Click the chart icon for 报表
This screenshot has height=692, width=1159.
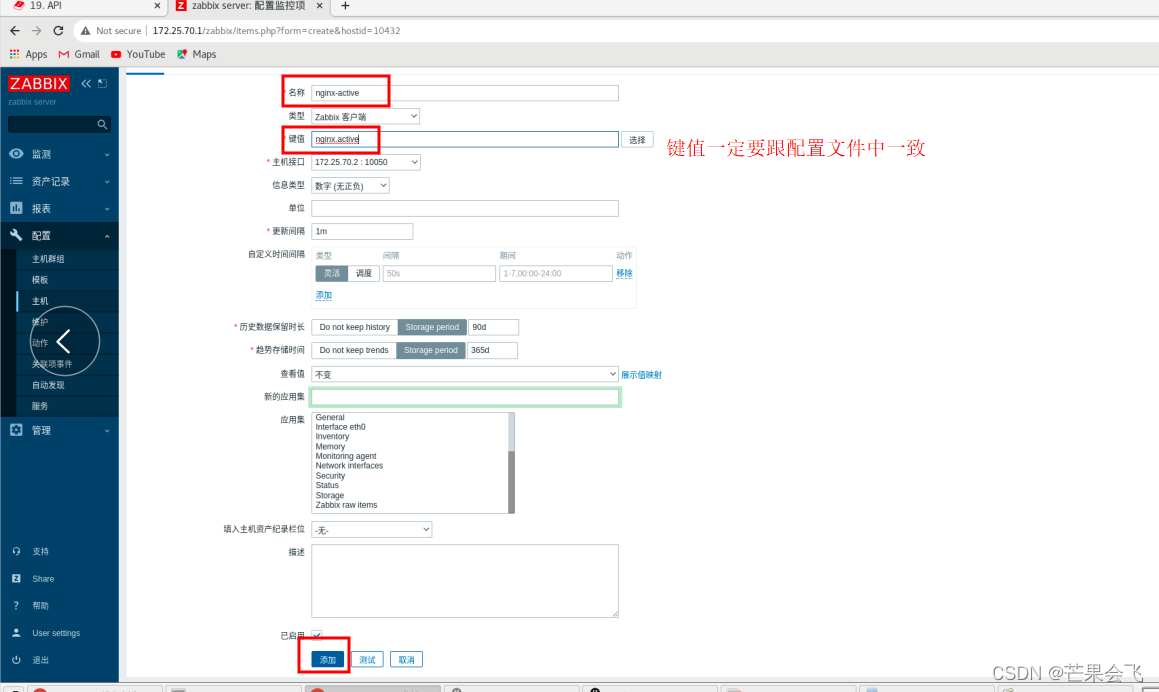(x=16, y=208)
